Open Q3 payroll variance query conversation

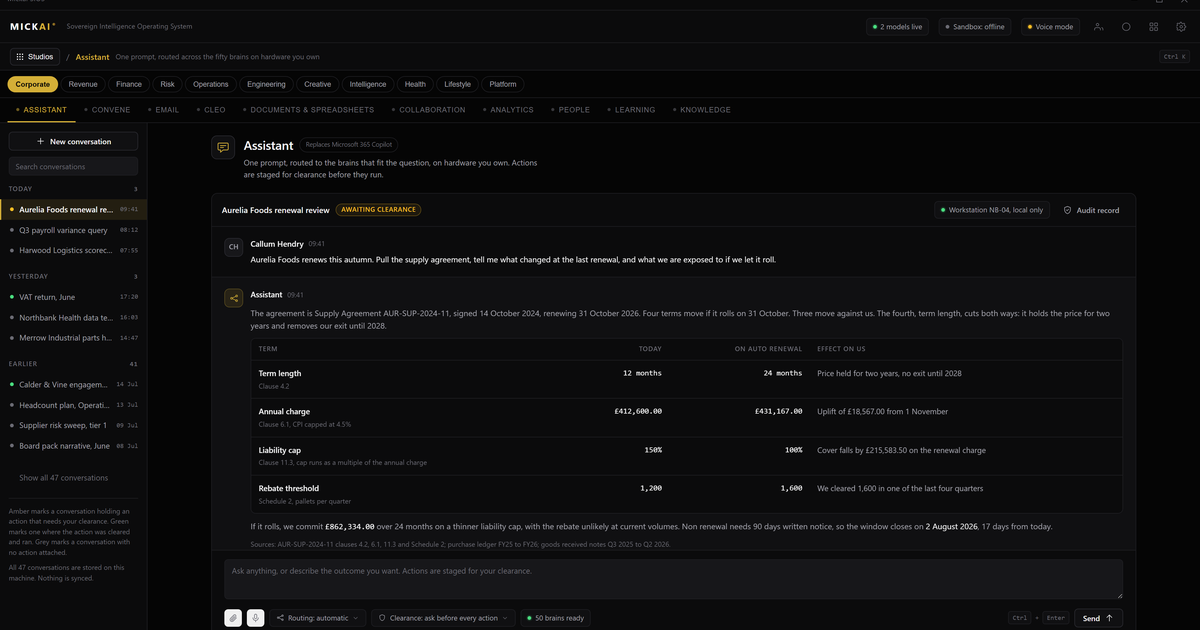click(x=73, y=230)
